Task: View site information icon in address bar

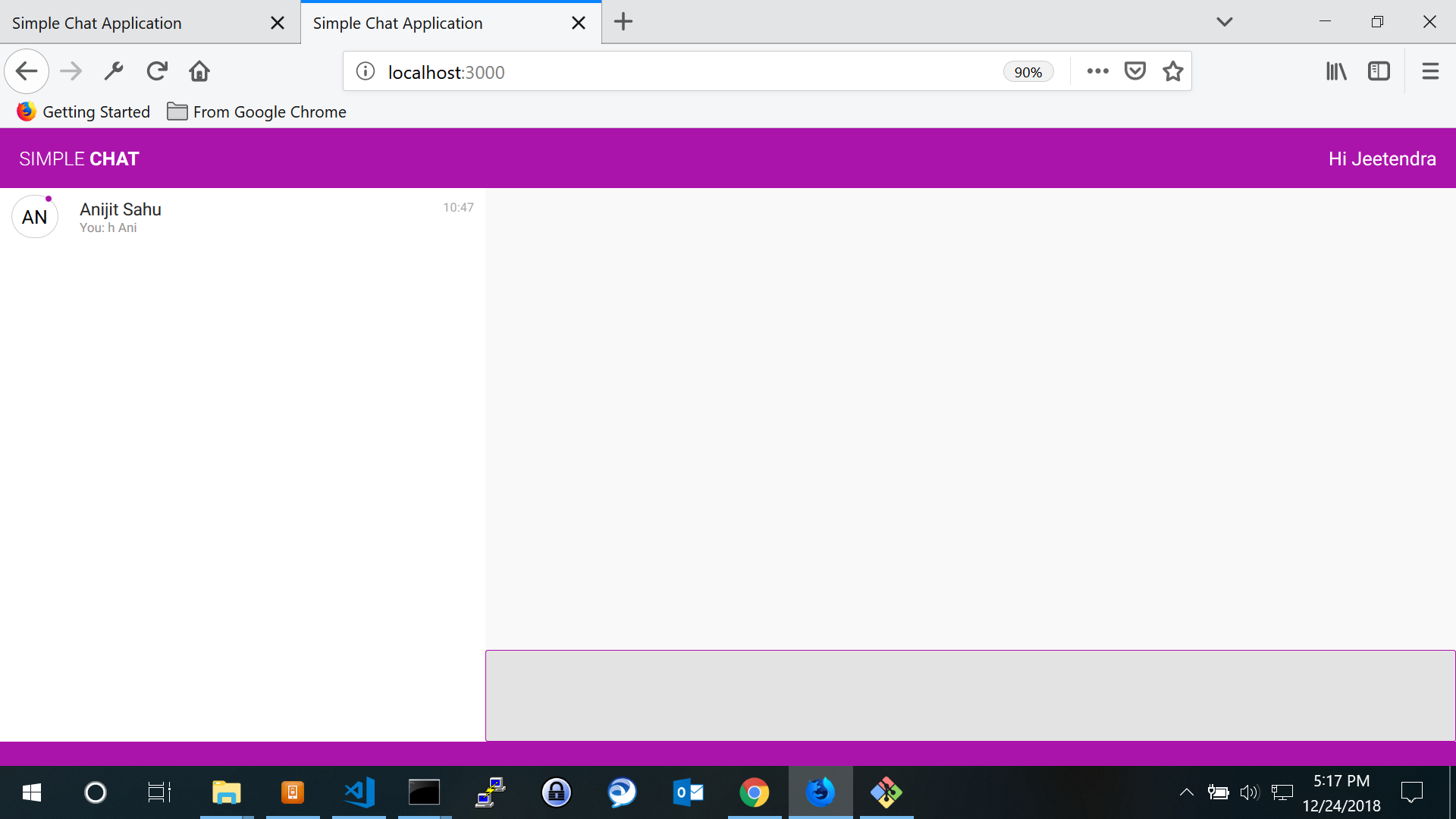Action: tap(366, 71)
